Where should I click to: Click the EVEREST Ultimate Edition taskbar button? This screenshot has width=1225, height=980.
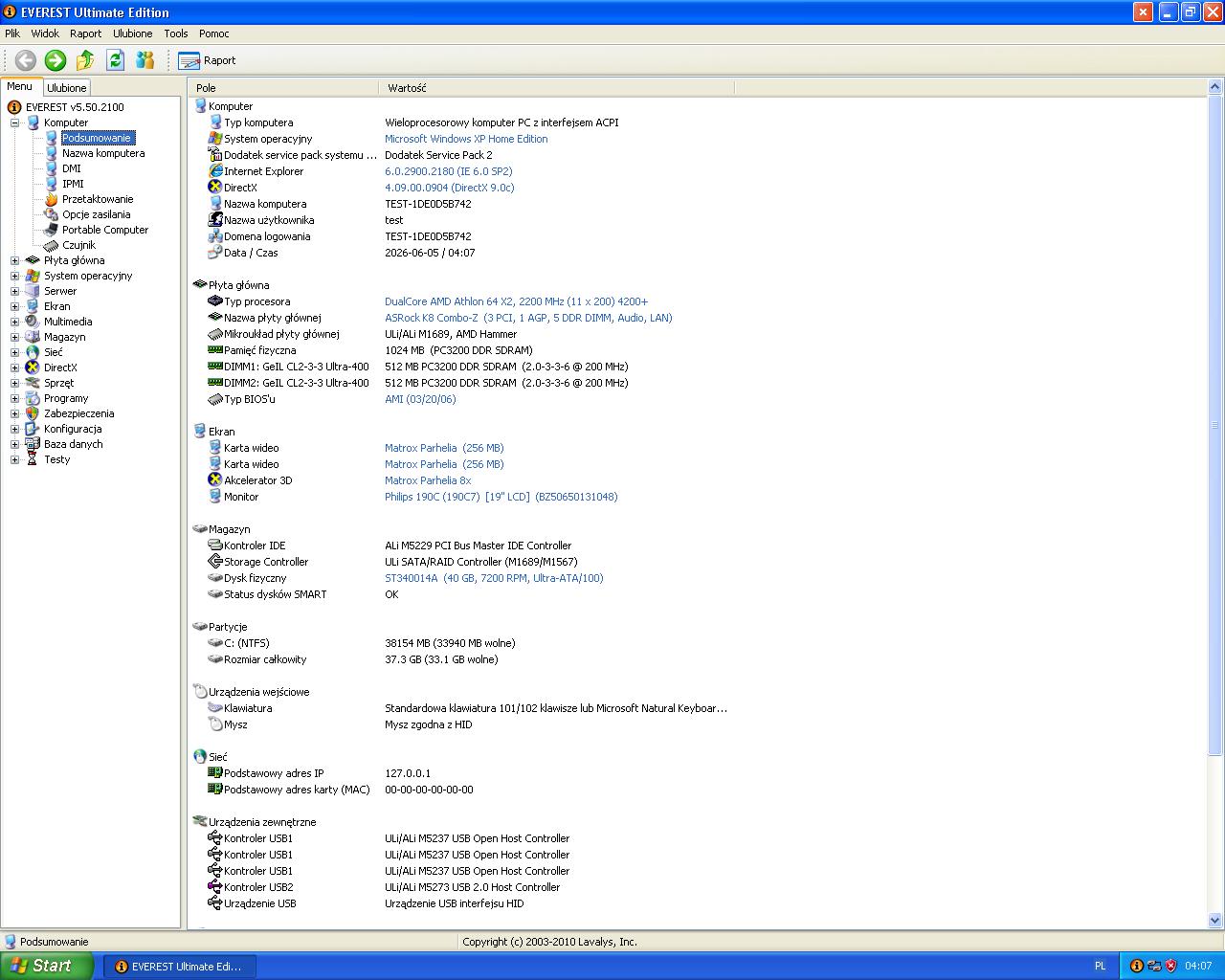180,967
